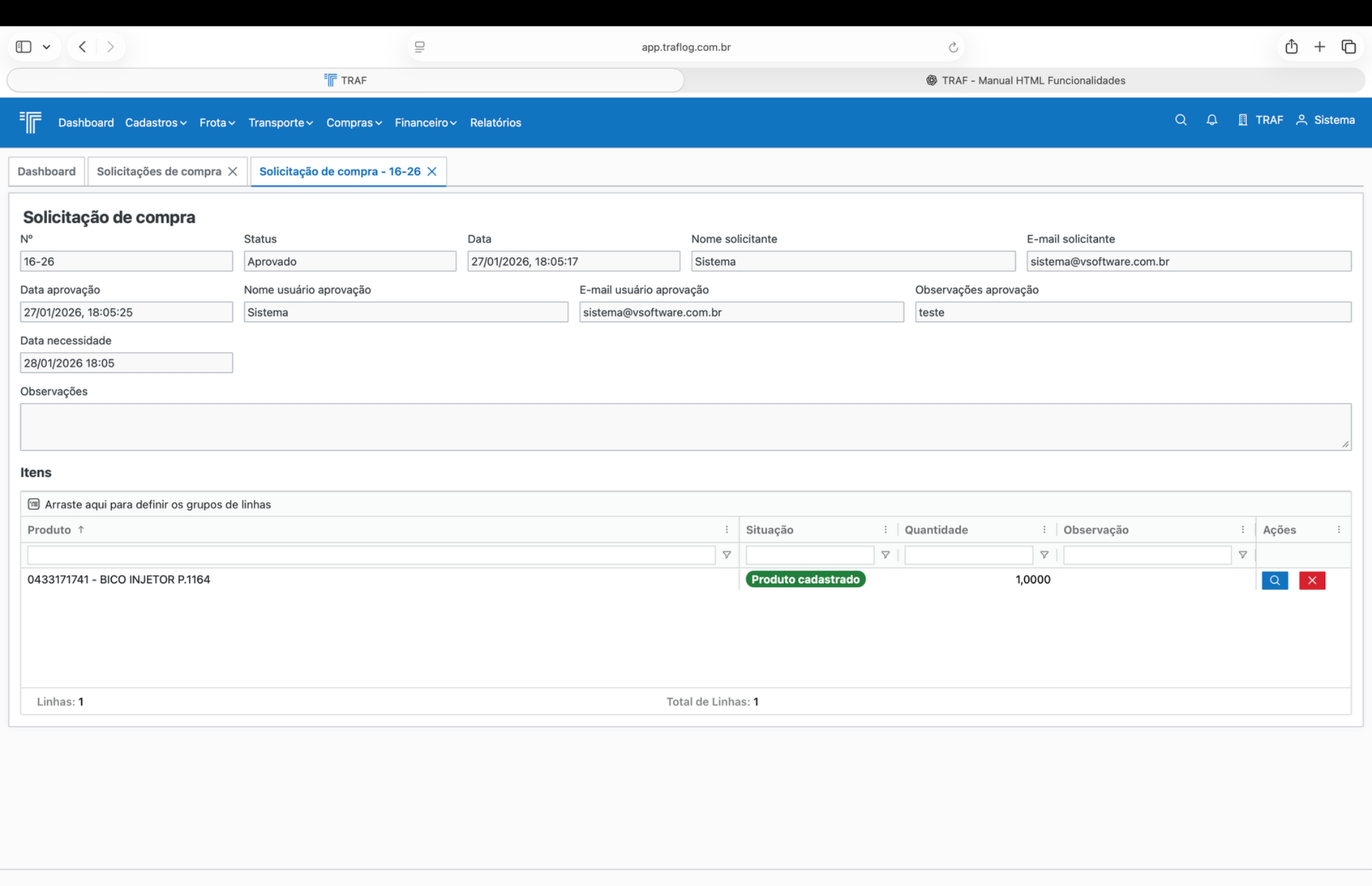This screenshot has width=1372, height=886.
Task: Switch to Solicitações de compra tab
Action: pyautogui.click(x=159, y=171)
